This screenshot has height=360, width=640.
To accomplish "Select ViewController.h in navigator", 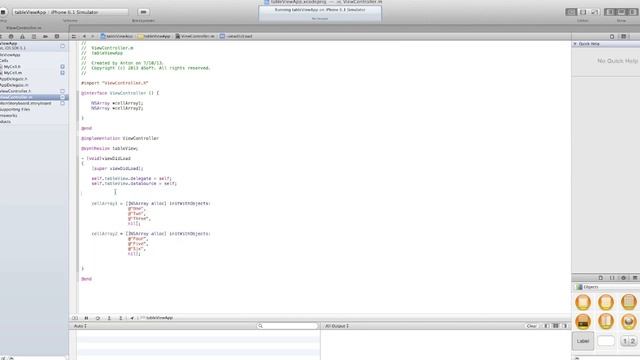I will coord(16,91).
